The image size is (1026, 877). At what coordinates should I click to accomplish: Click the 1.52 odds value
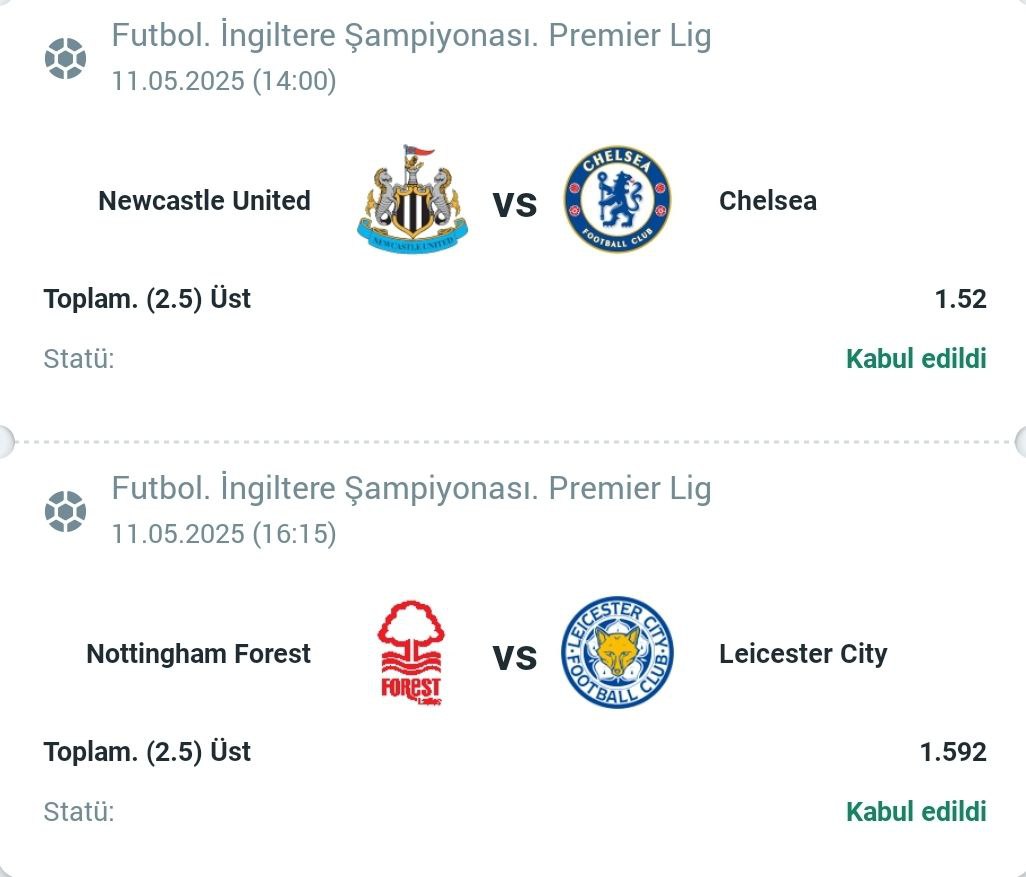960,299
